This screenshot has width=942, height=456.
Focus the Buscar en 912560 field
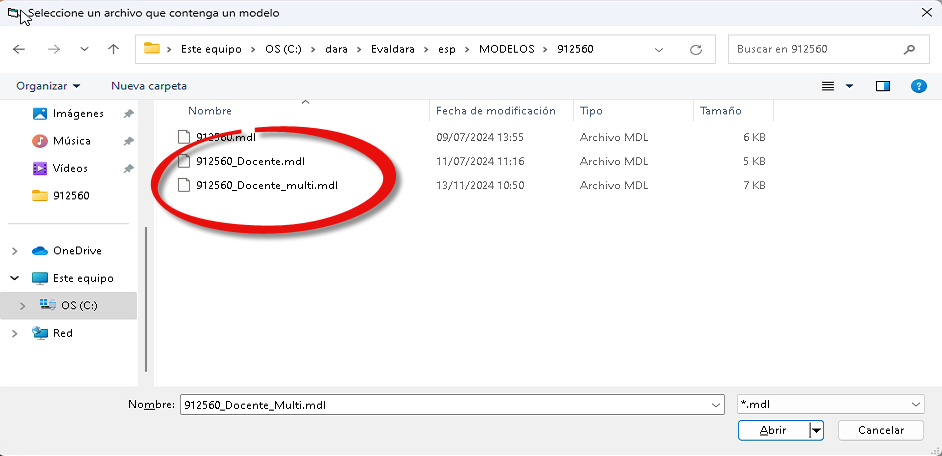pos(828,49)
